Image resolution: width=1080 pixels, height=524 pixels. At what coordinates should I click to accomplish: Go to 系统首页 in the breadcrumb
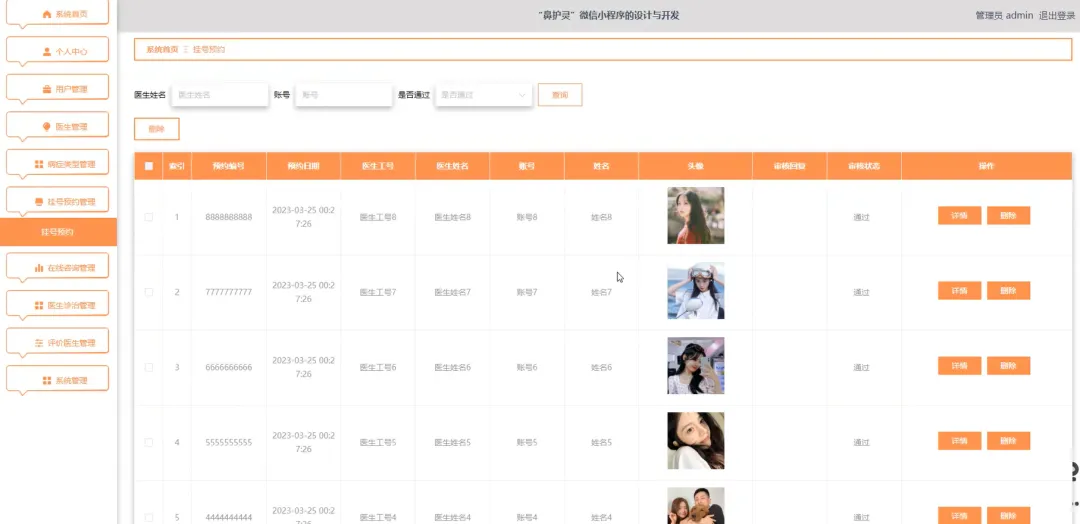pyautogui.click(x=163, y=50)
